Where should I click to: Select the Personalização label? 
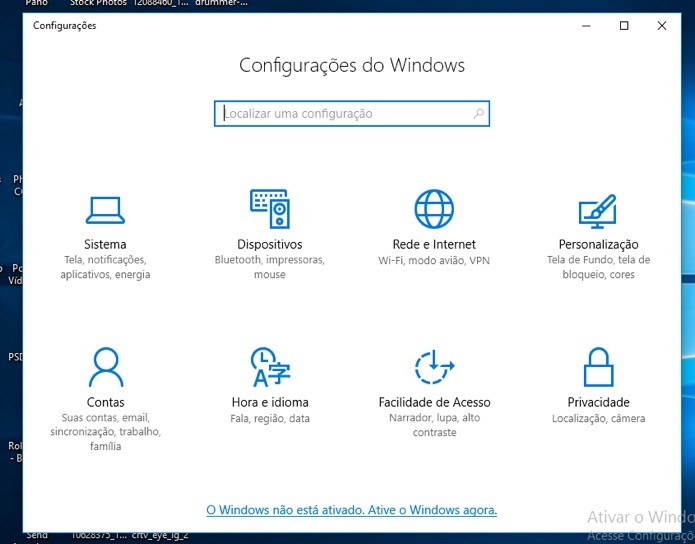click(598, 244)
